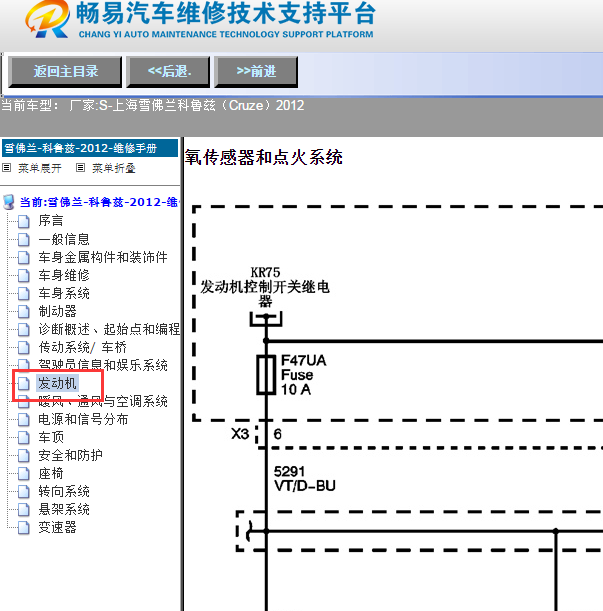The height and width of the screenshot is (611, 603).
Task: Open the 传动系统/车桥 chapter
Action: tap(82, 347)
